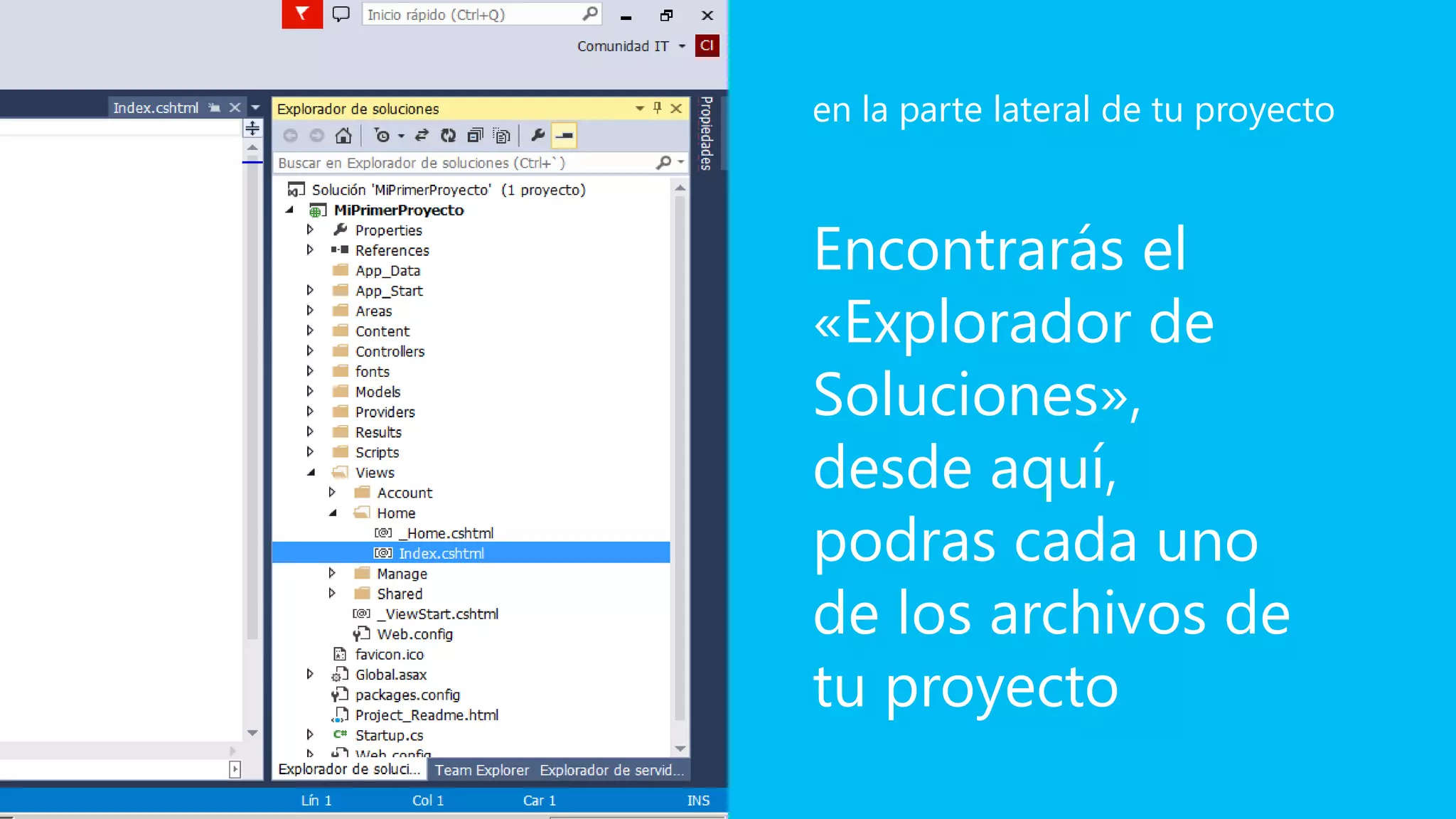The height and width of the screenshot is (819, 1456).
Task: Switch to the Team Explorer tab
Action: [x=481, y=770]
